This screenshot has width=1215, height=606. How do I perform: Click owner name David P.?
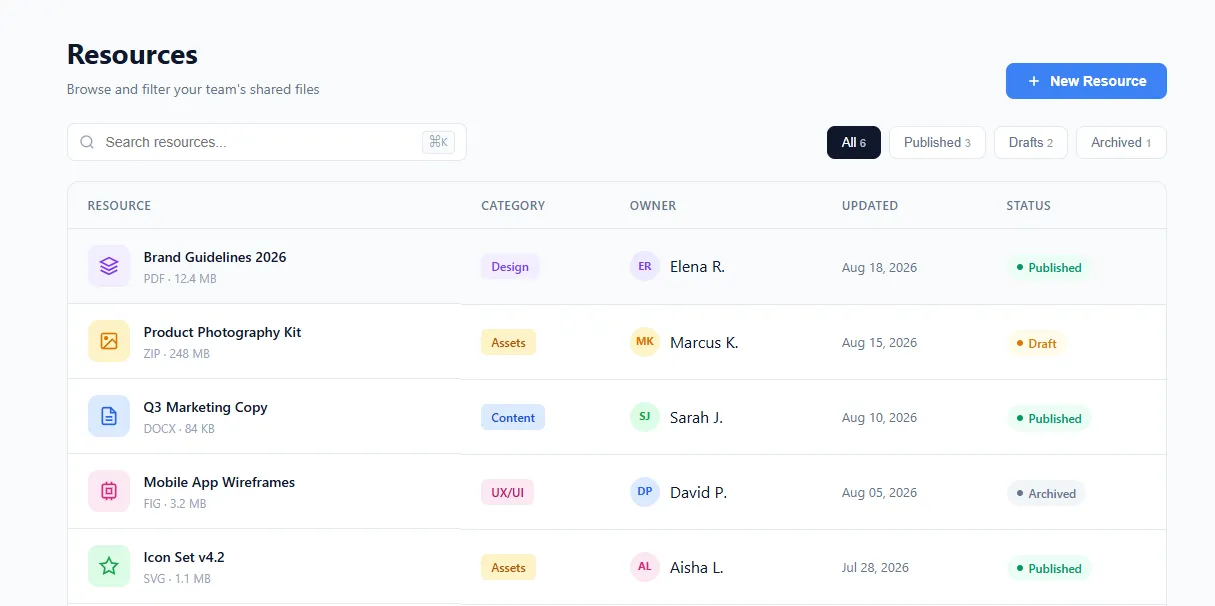[x=698, y=492]
